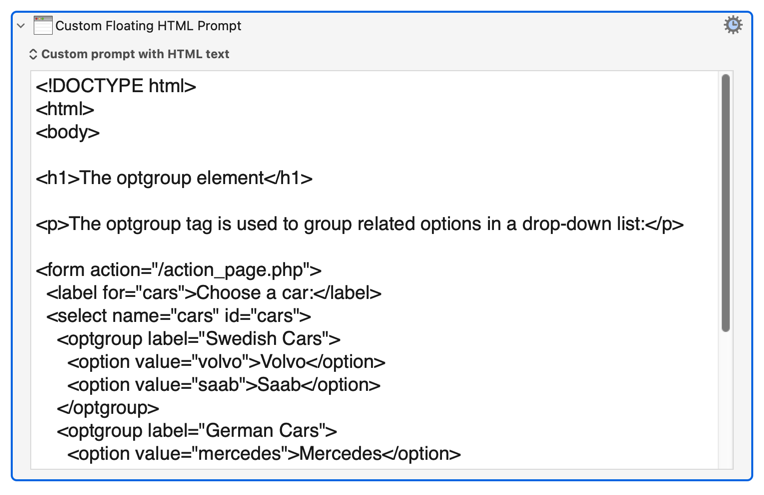764x495 pixels.
Task: Click the Custom Floating HTML Prompt title
Action: (x=148, y=25)
